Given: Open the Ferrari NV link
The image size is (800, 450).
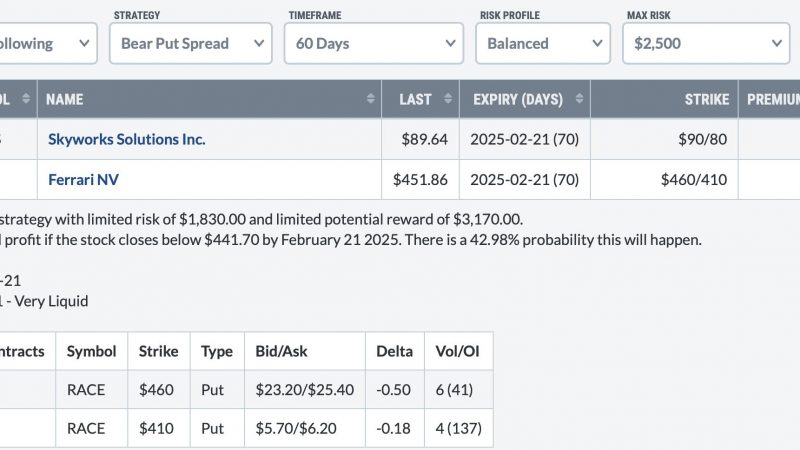Looking at the screenshot, I should (x=83, y=180).
